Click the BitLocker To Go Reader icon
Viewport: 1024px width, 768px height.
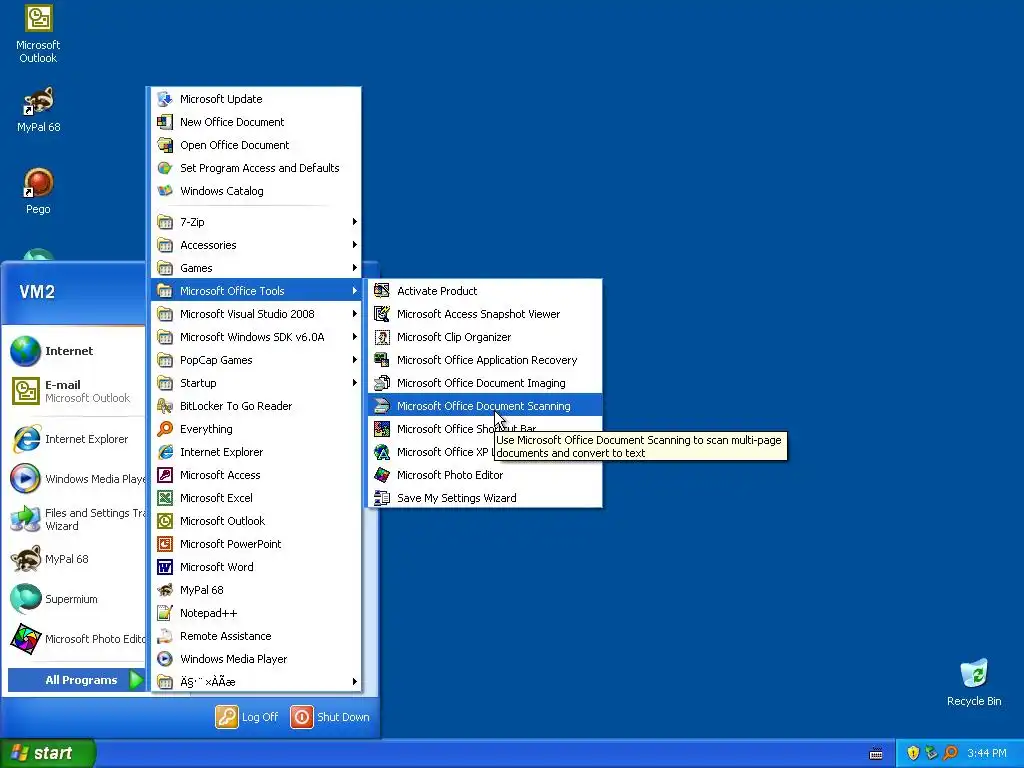tap(165, 406)
